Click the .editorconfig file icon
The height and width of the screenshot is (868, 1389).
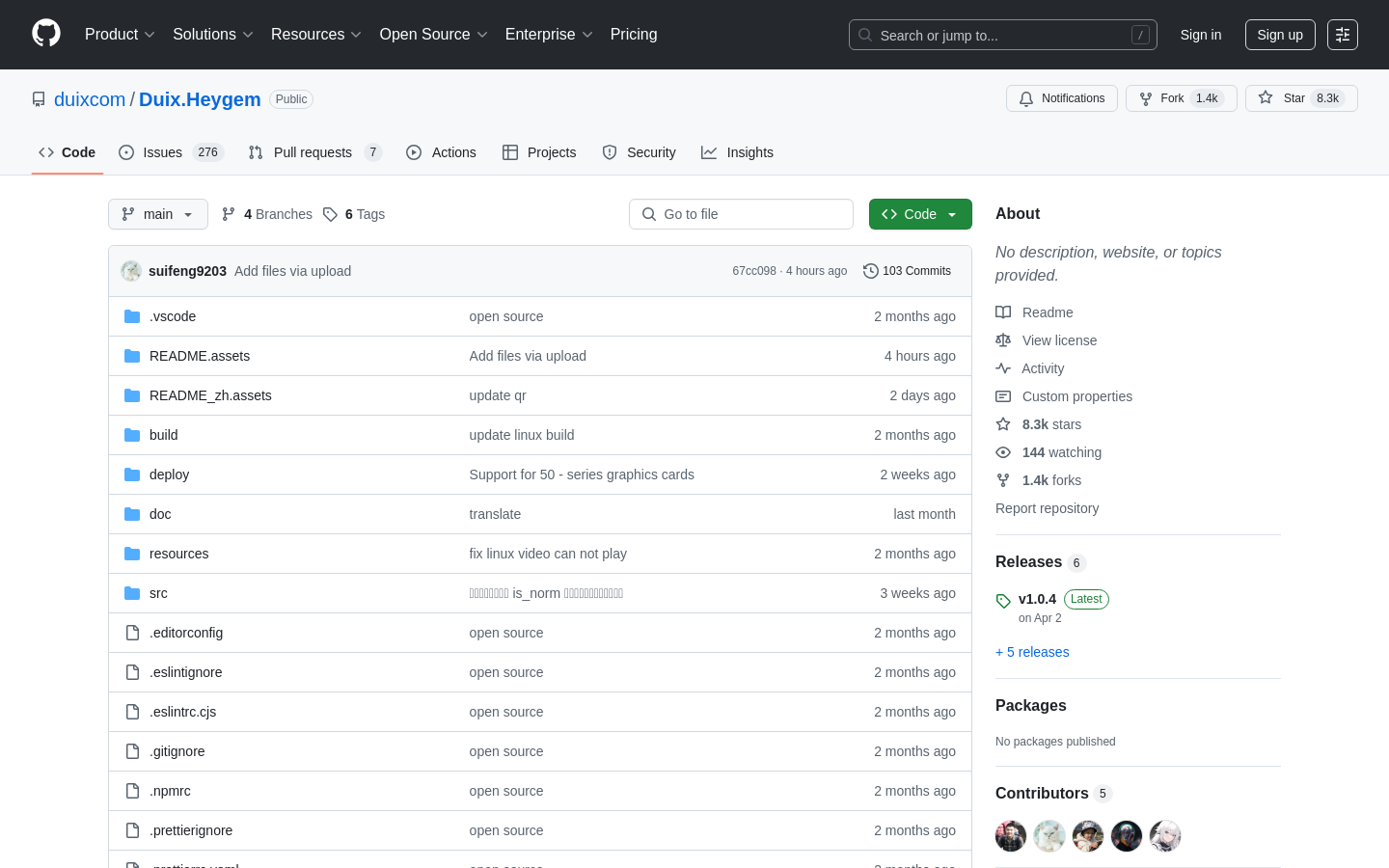(132, 633)
